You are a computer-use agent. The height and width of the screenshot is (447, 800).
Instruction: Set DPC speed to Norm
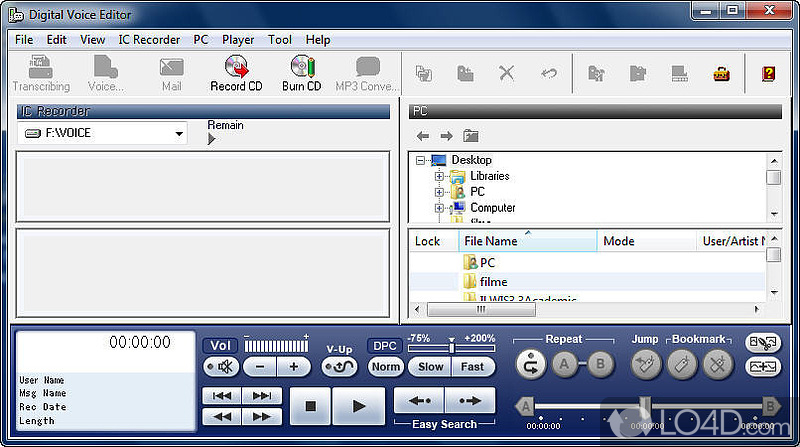click(386, 366)
